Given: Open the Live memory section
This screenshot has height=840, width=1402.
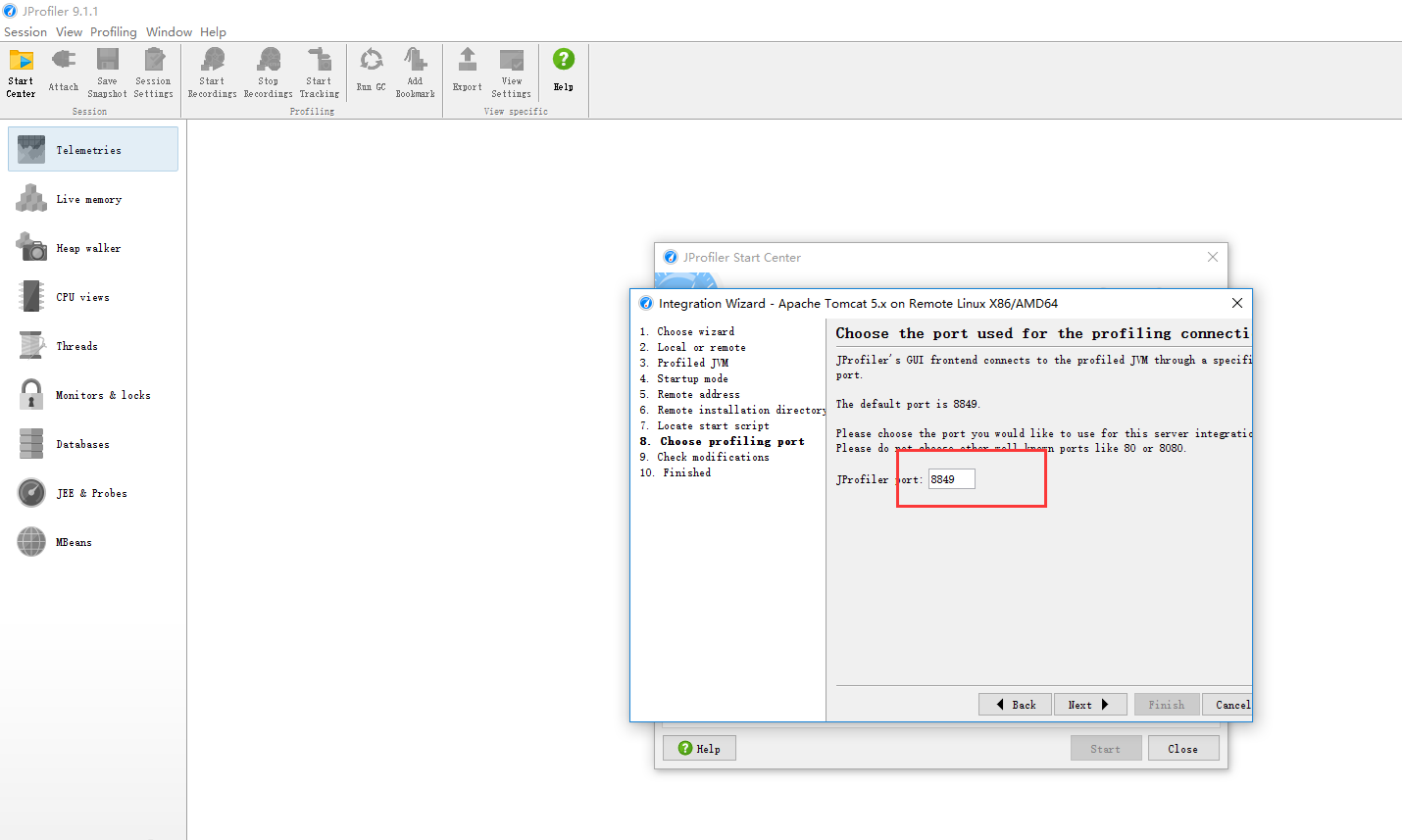Looking at the screenshot, I should 93,199.
